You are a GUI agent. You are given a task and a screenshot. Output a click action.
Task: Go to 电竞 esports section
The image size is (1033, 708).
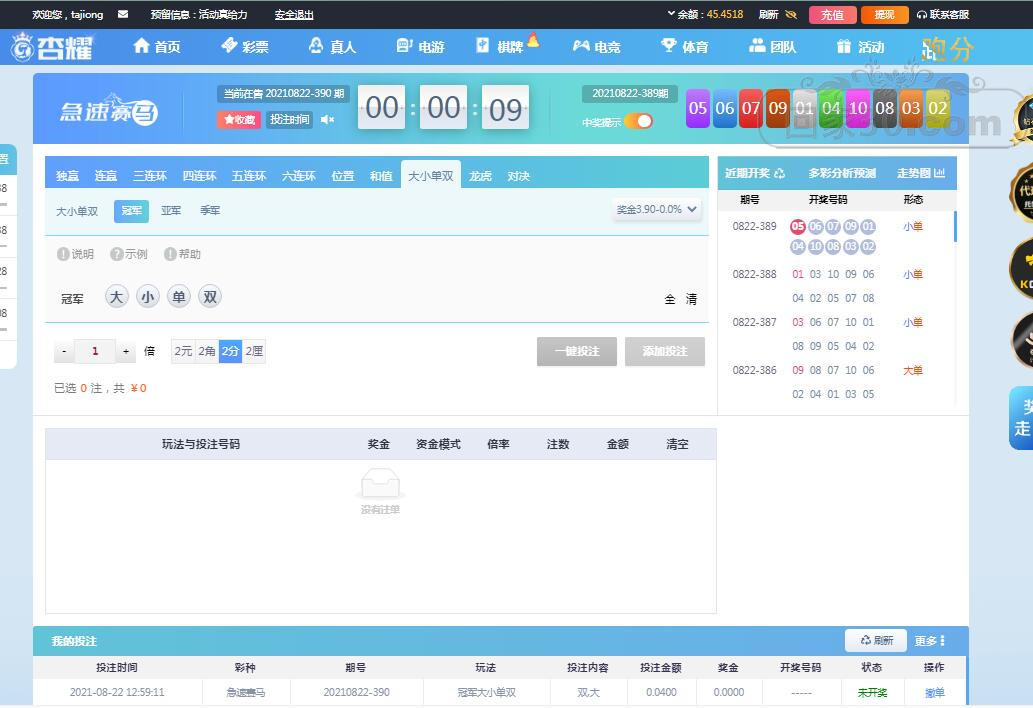point(596,46)
